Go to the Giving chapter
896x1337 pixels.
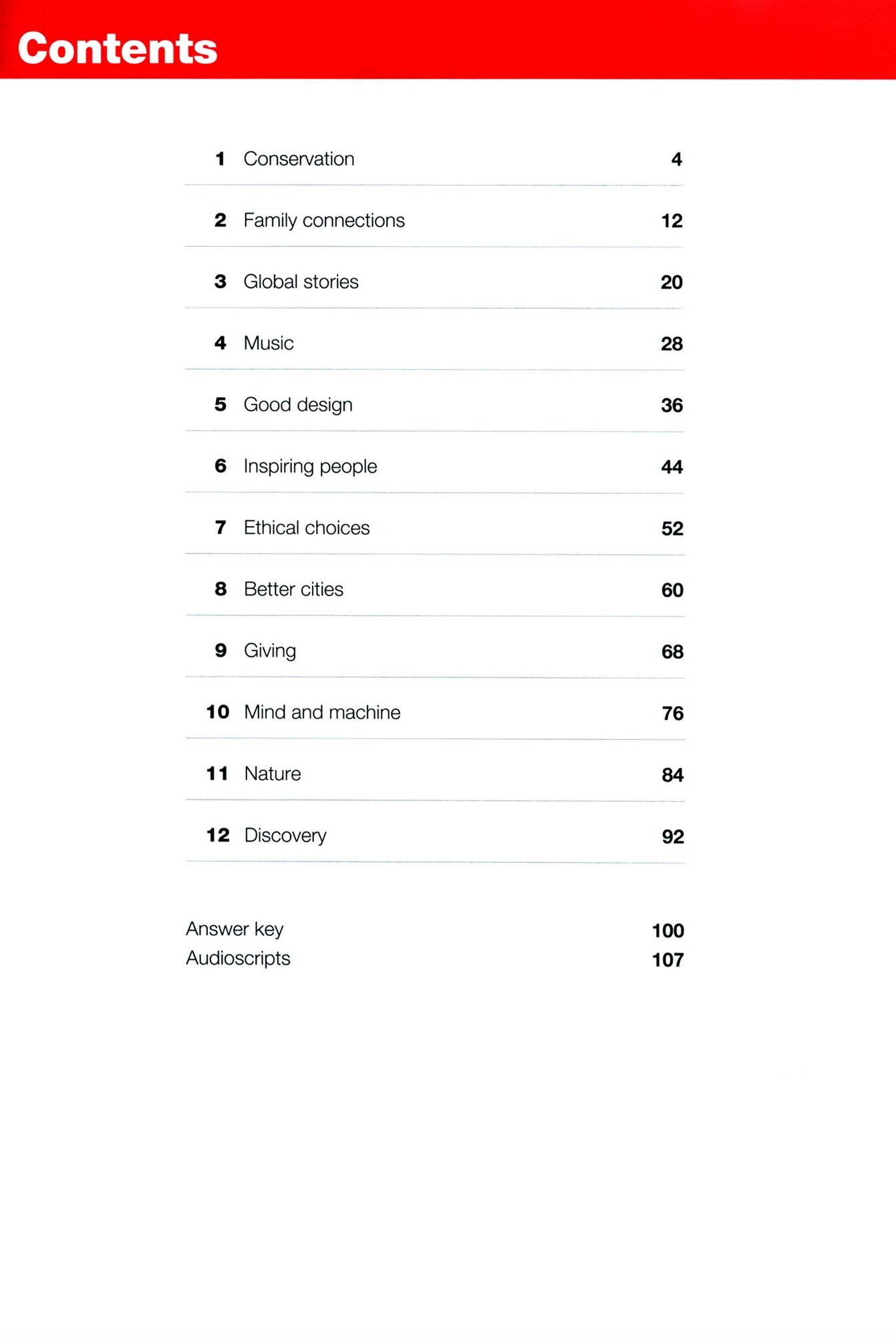270,651
